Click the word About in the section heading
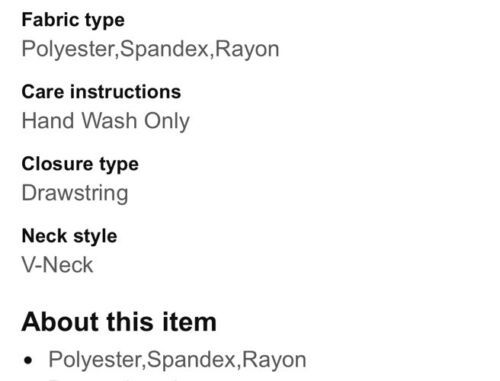500x381 pixels. [x=61, y=322]
